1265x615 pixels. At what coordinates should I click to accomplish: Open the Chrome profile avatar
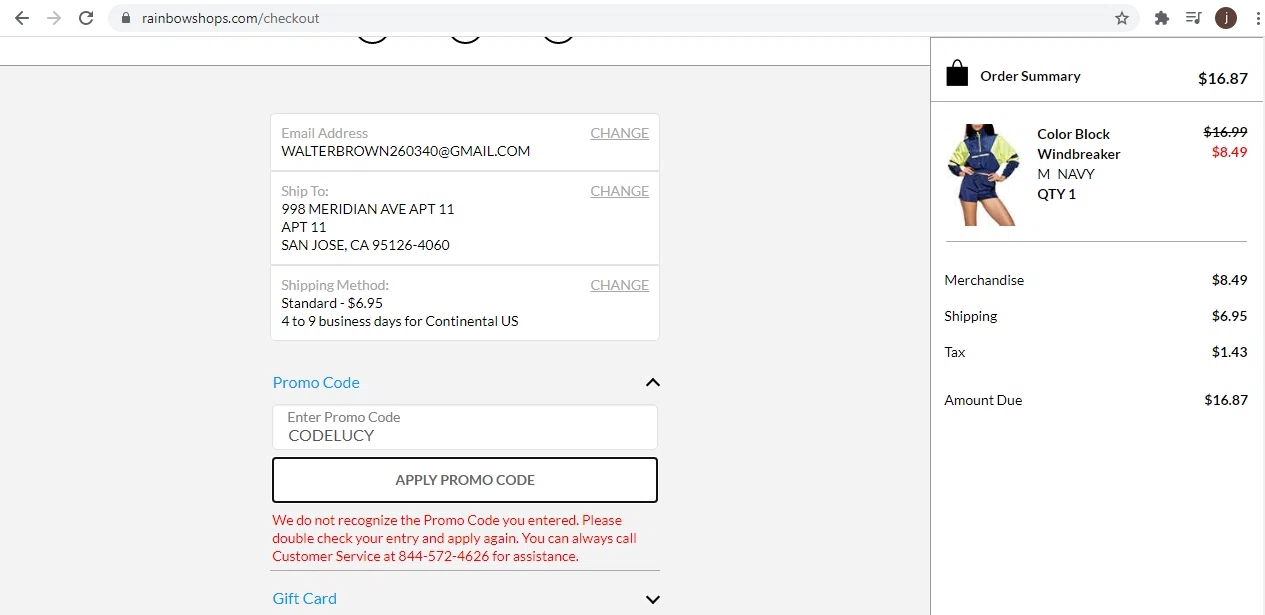click(1225, 18)
